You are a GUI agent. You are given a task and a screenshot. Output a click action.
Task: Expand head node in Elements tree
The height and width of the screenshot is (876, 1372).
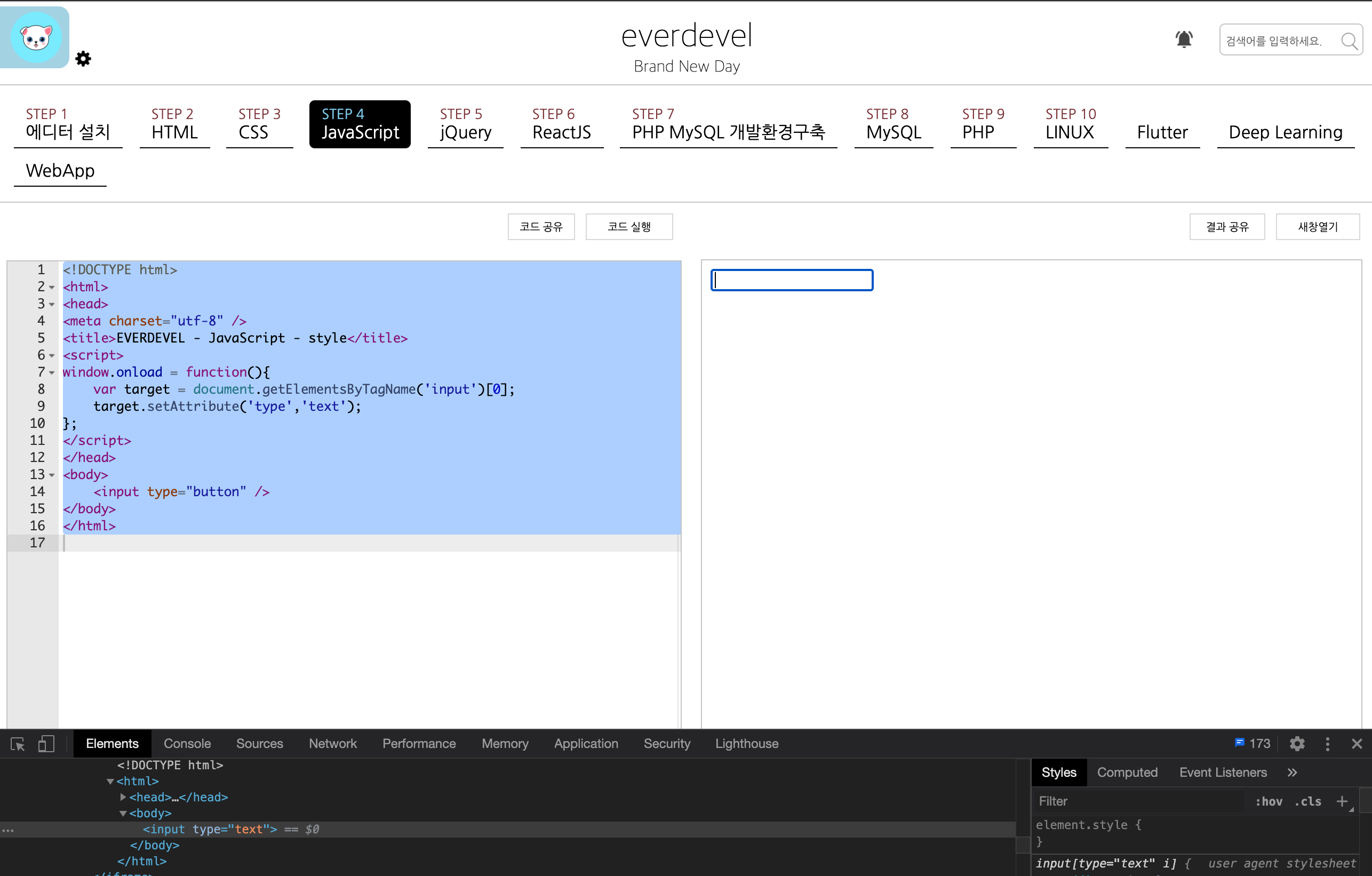pos(123,798)
